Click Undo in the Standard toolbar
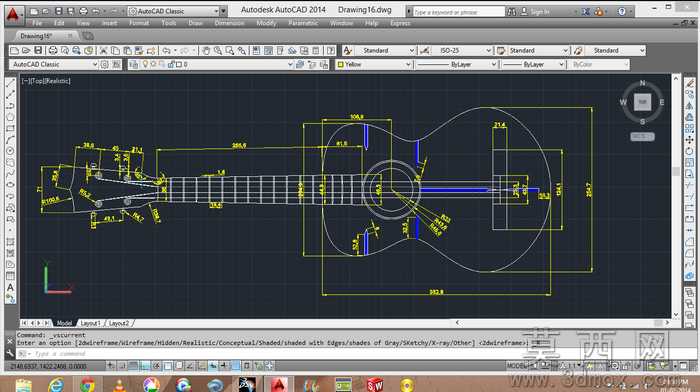 pos(166,50)
